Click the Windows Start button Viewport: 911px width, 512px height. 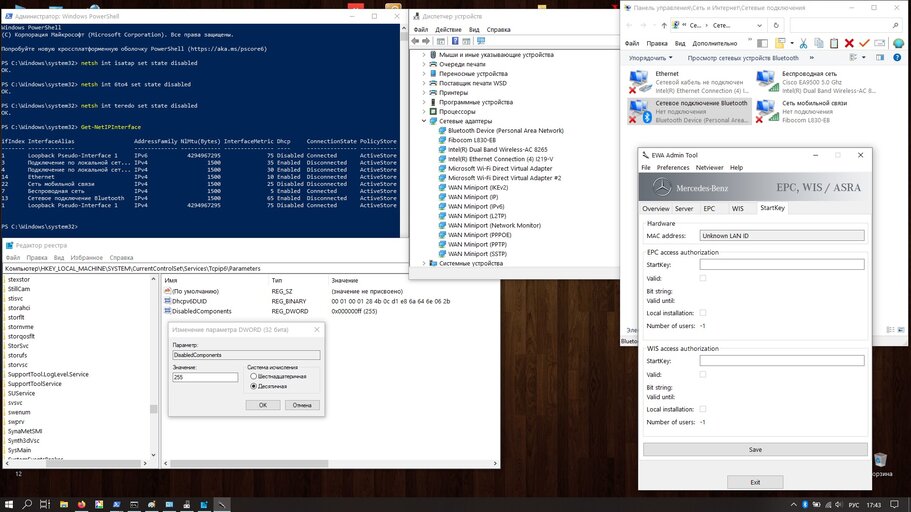(9, 504)
